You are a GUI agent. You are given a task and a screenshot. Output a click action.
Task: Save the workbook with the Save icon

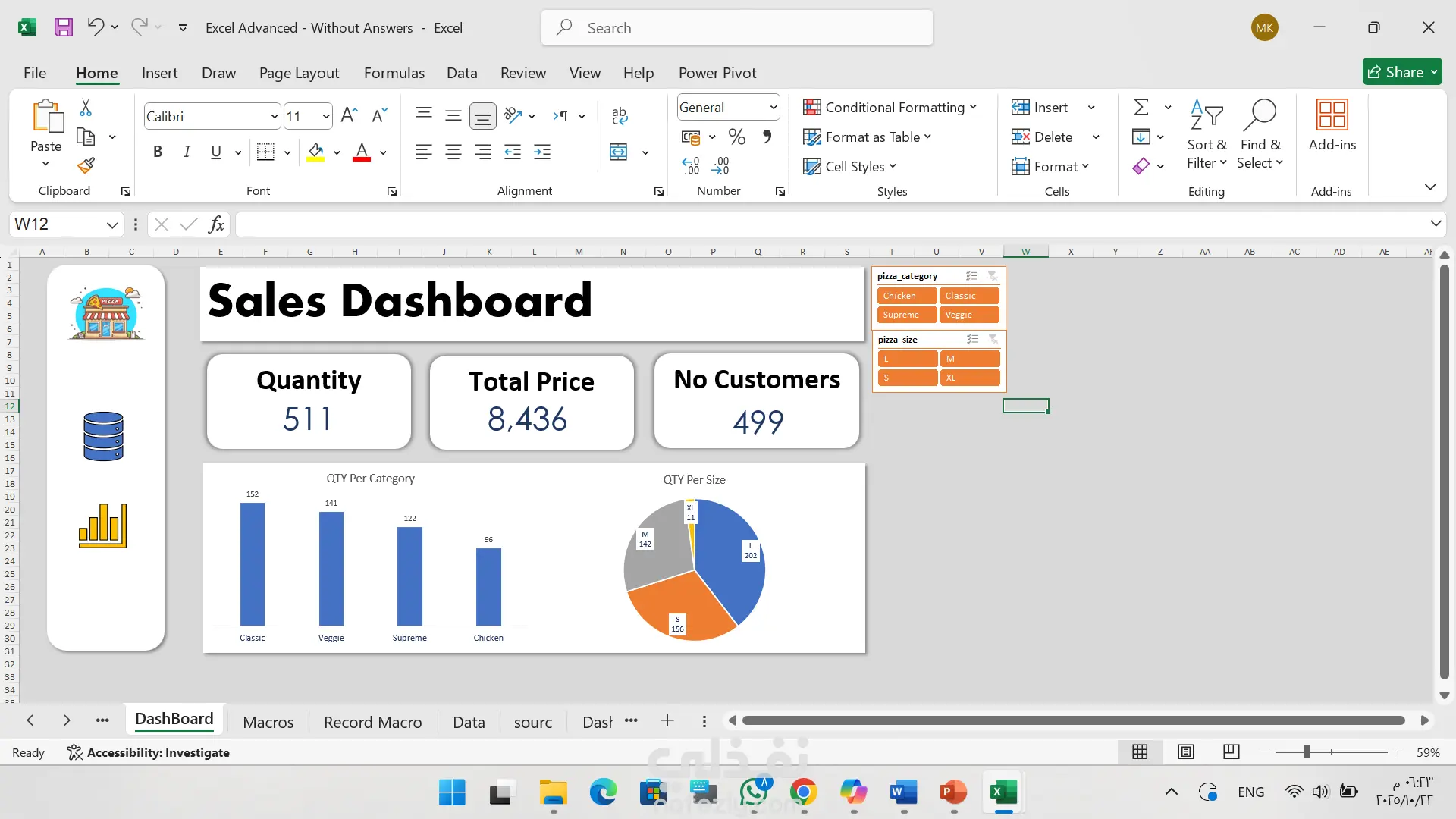click(x=64, y=27)
